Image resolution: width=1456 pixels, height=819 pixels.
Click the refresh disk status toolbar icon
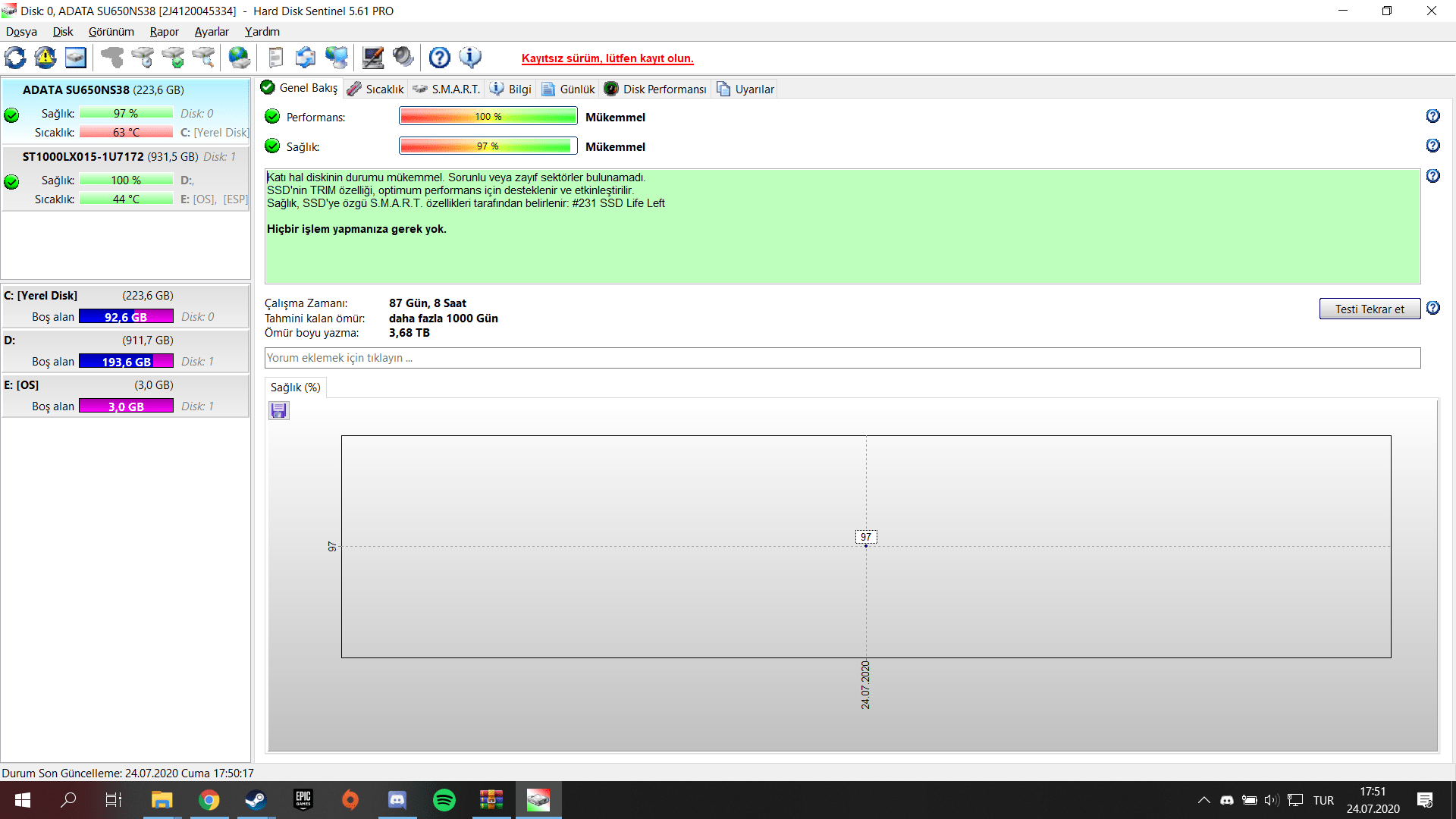15,58
